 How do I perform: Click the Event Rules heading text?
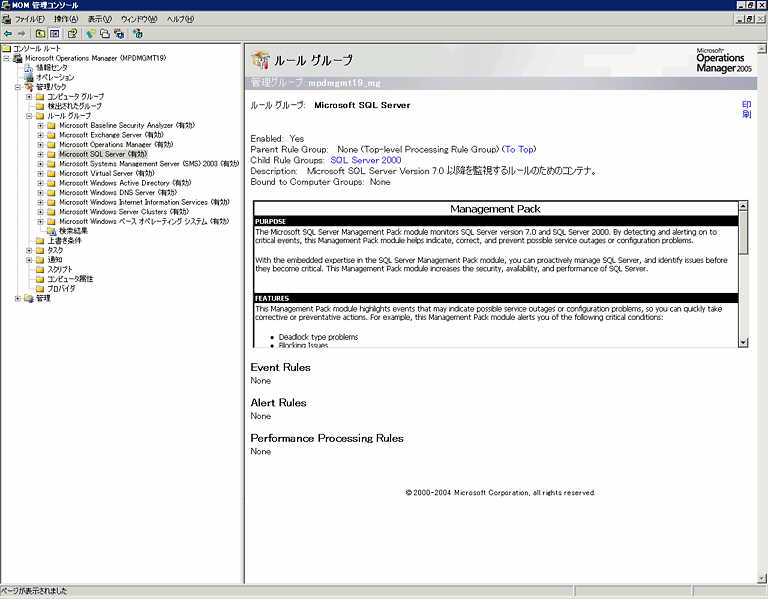click(x=281, y=367)
